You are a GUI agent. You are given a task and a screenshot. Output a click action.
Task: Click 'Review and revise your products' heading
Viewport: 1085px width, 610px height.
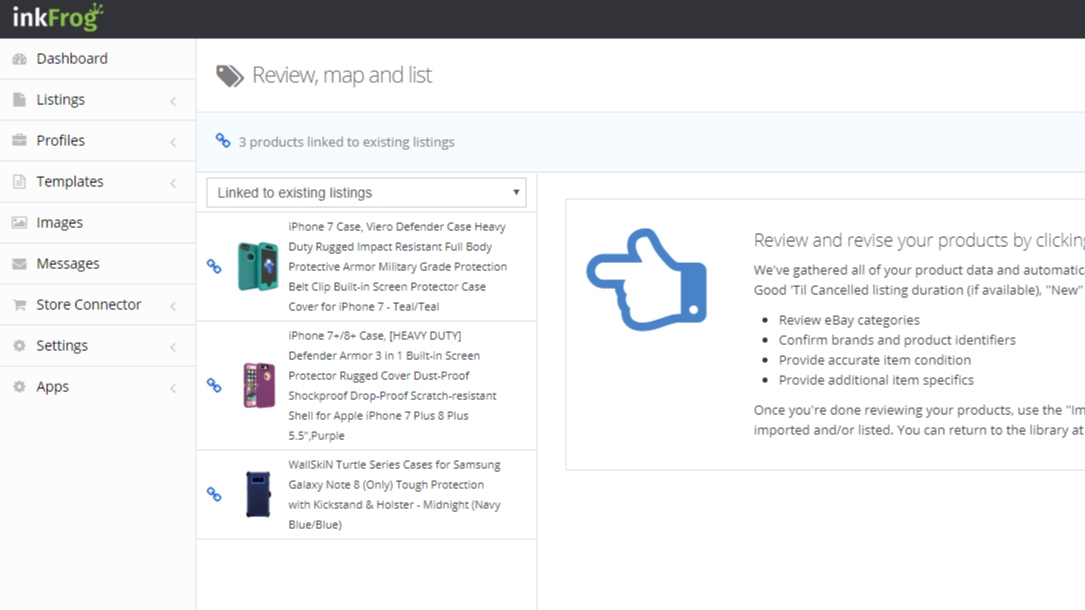tap(919, 240)
